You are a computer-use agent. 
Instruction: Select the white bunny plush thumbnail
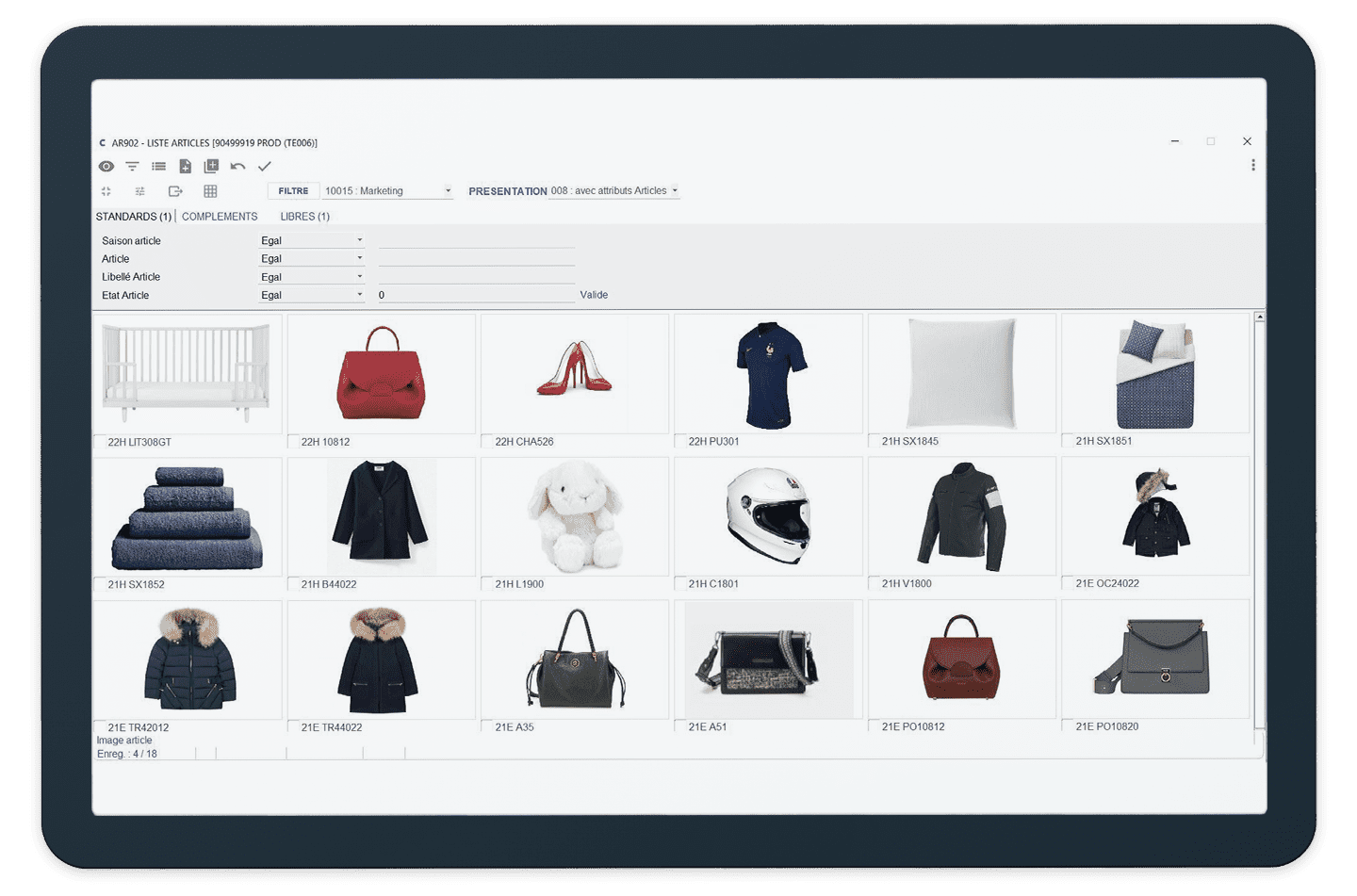click(574, 516)
